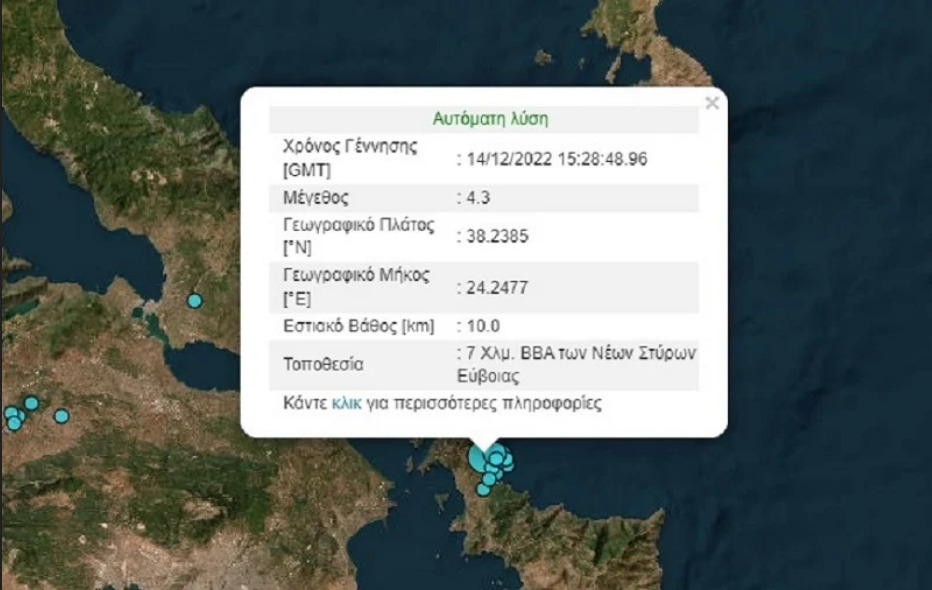The height and width of the screenshot is (590, 932).
Task: Select the southernmost marker in the Evia cluster
Action: (x=483, y=489)
